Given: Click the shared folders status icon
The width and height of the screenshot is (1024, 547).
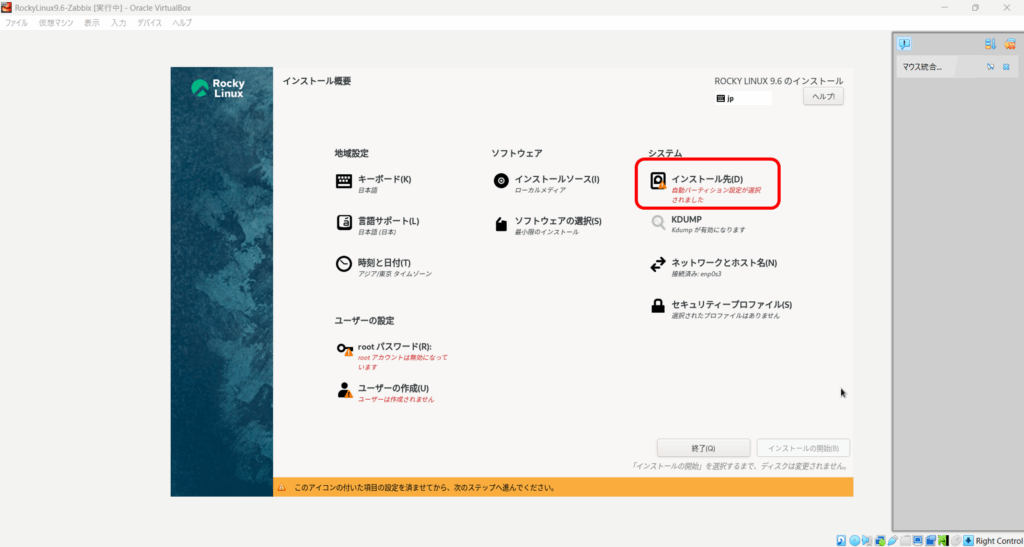Looking at the screenshot, I should point(905,540).
